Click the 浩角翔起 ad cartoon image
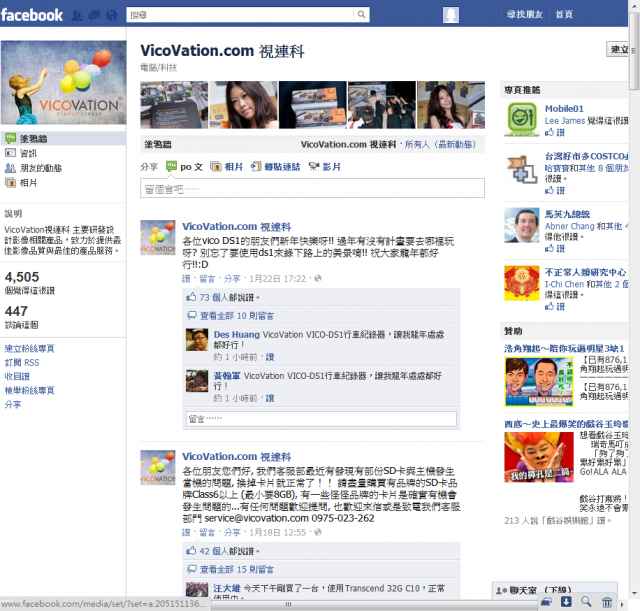Viewport: 640px width, 611px height. (x=539, y=382)
